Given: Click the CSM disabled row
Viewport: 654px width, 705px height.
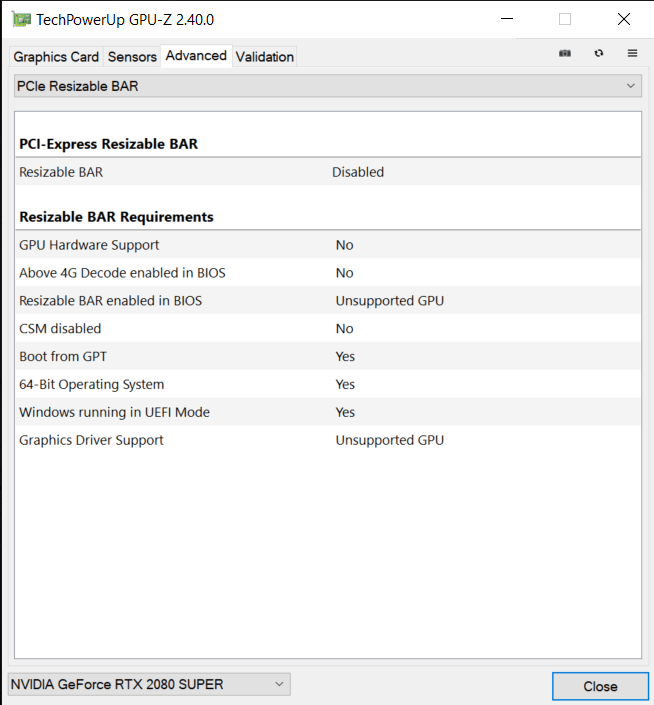Looking at the screenshot, I should [x=328, y=328].
